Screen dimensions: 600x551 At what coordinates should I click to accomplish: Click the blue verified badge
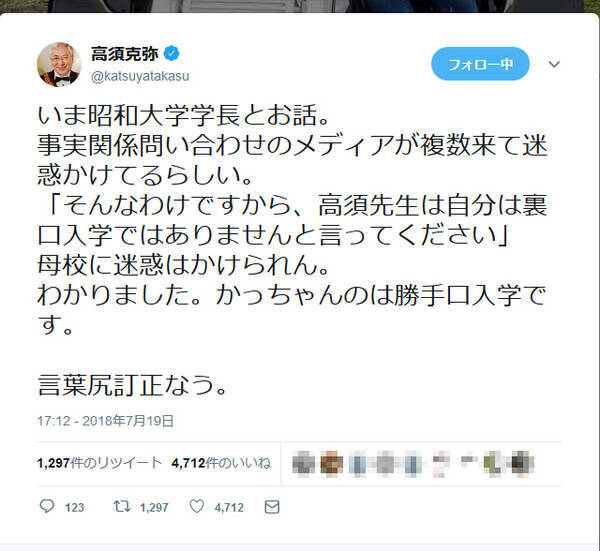click(171, 54)
